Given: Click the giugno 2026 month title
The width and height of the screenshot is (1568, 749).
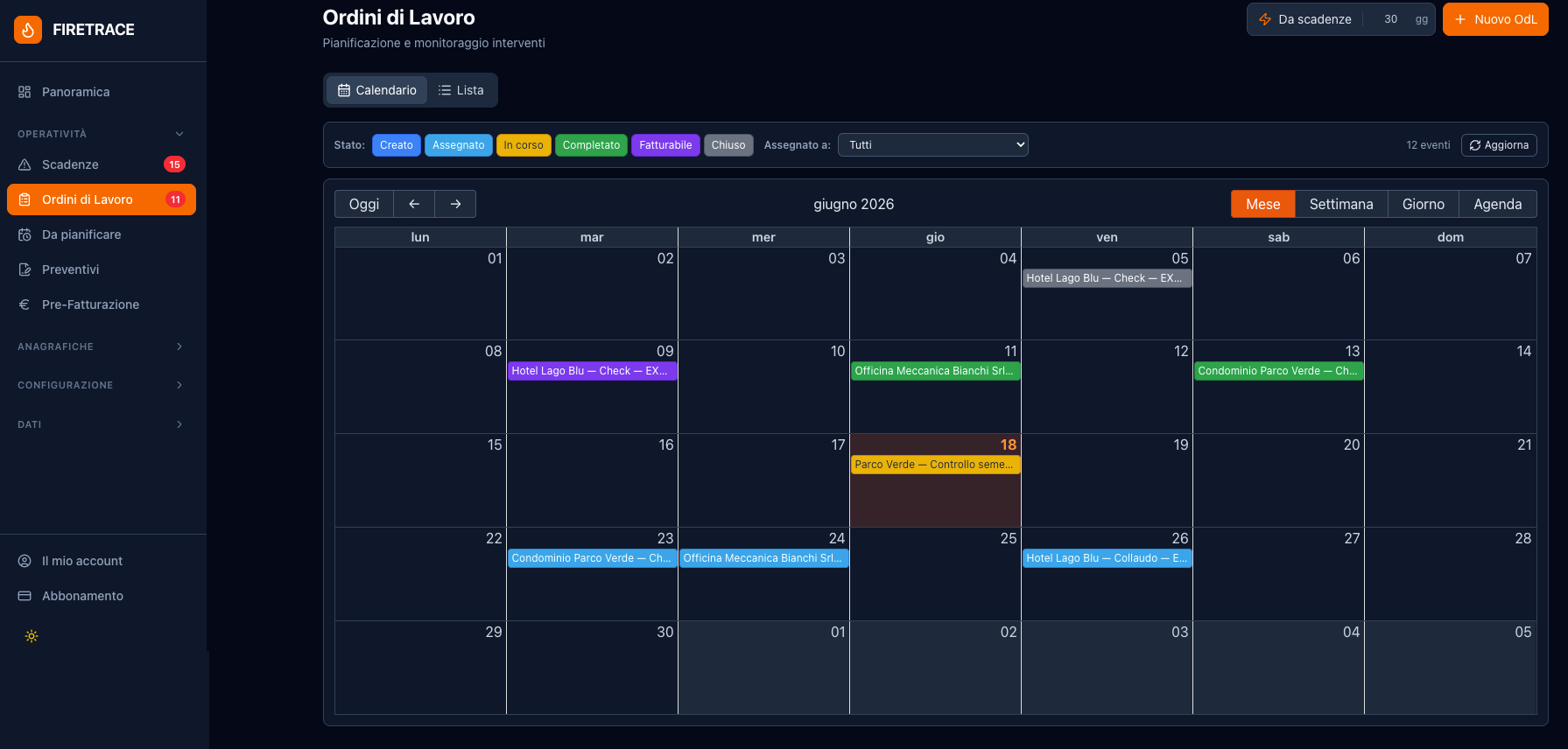Looking at the screenshot, I should [x=854, y=204].
